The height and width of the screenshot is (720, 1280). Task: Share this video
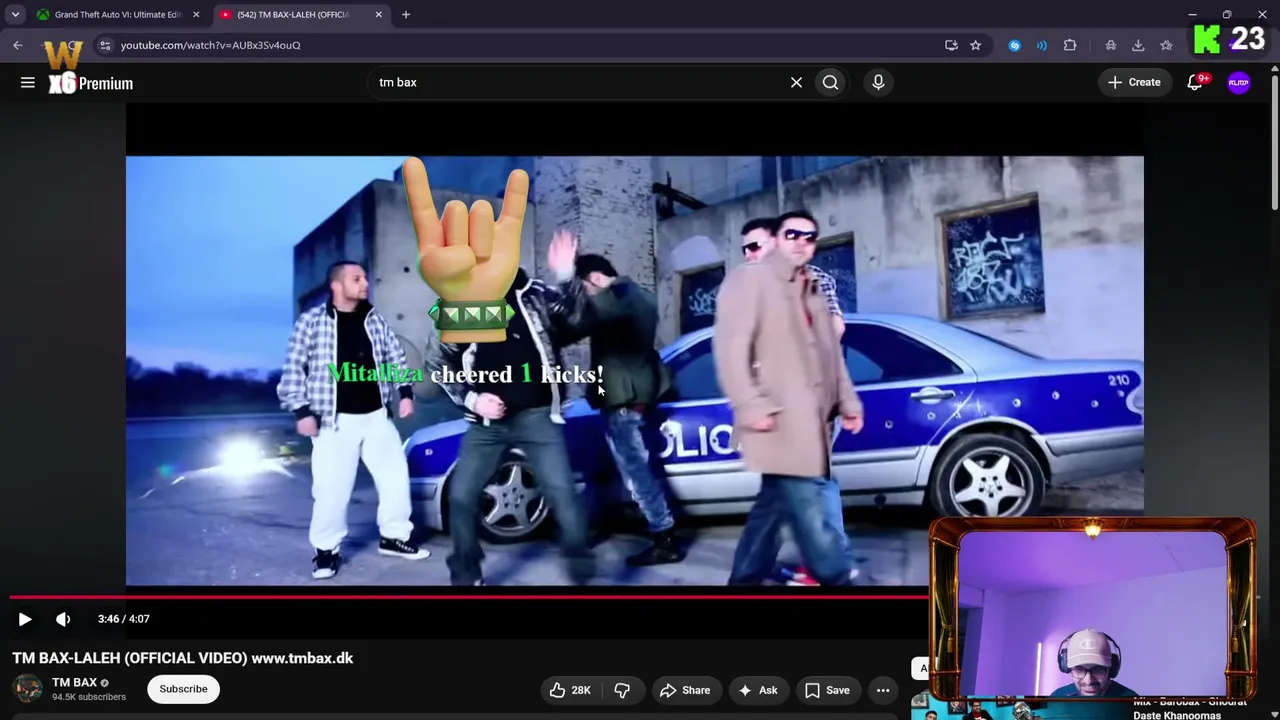tap(685, 690)
